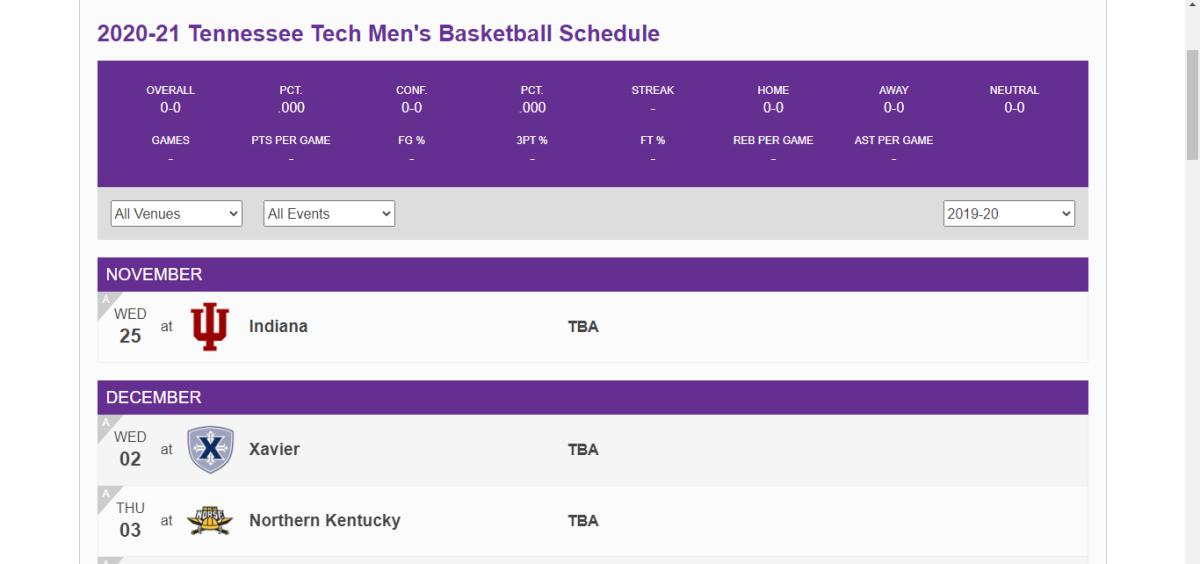Follow the Northern Kentucky opponent link
This screenshot has height=564, width=1200.
coord(324,521)
